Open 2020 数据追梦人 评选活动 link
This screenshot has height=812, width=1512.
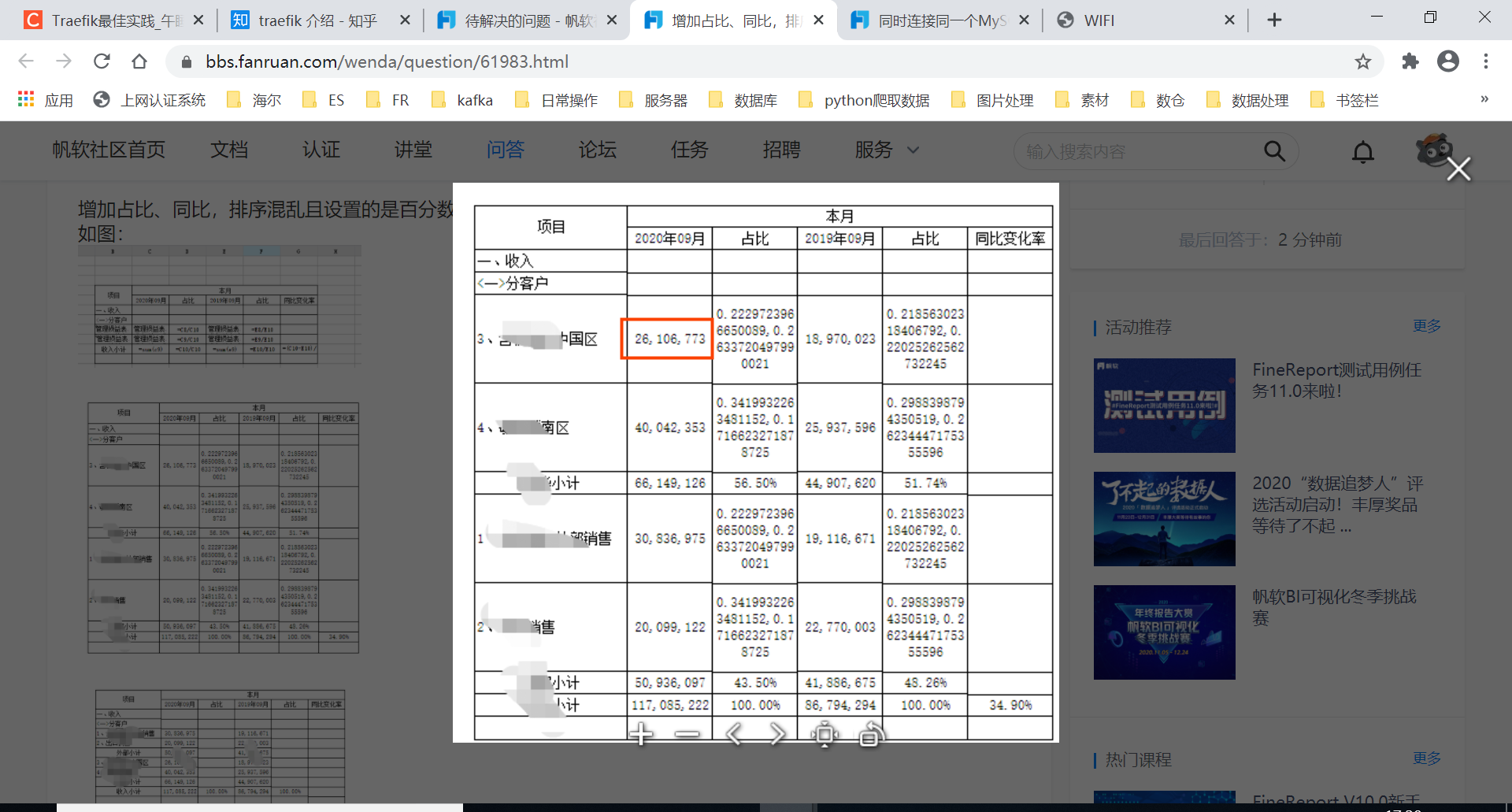[x=1337, y=505]
